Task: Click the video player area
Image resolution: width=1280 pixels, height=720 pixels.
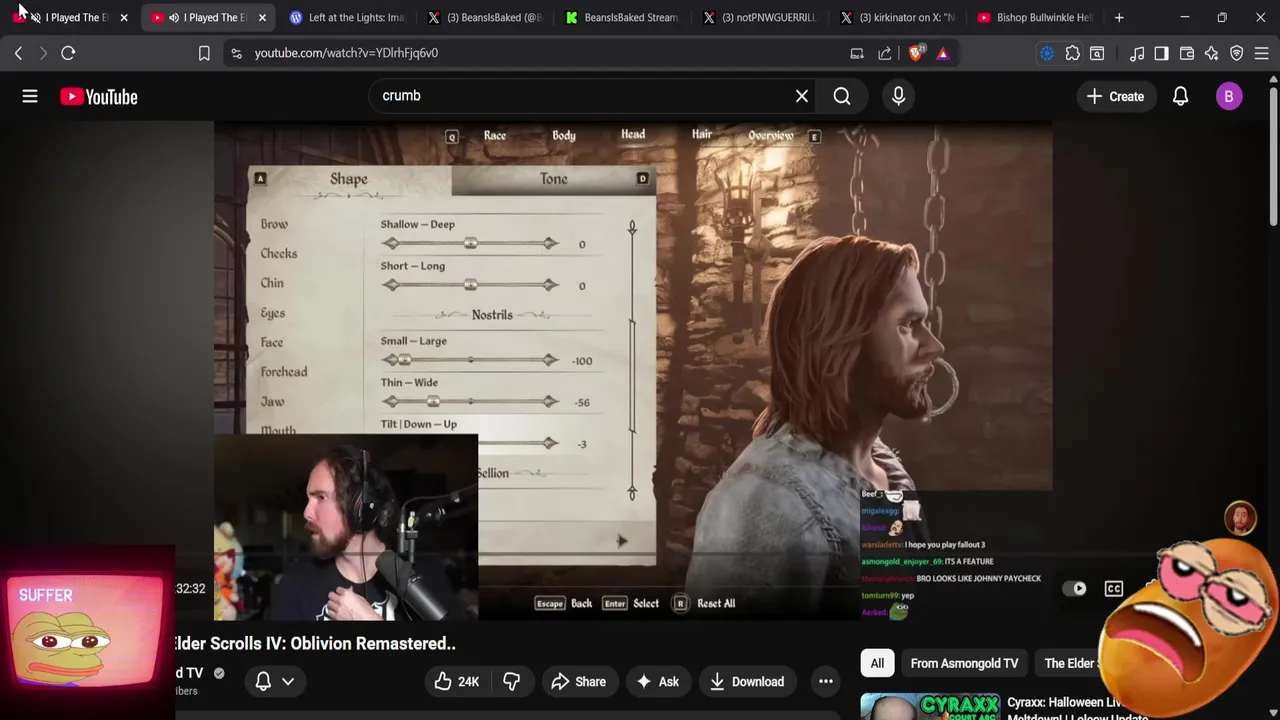Action: click(632, 371)
